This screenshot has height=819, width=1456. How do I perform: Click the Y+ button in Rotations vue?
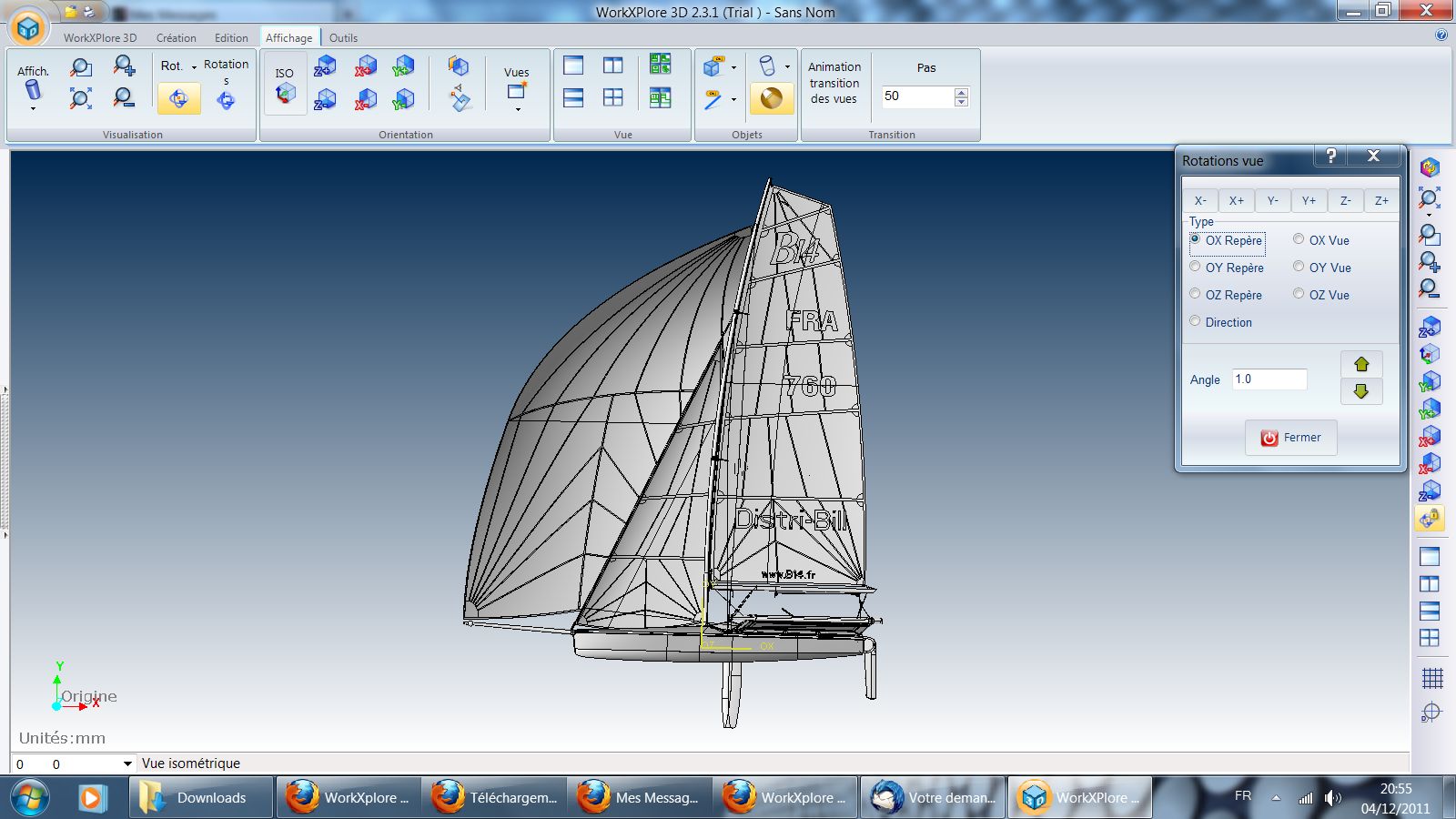click(x=1309, y=200)
